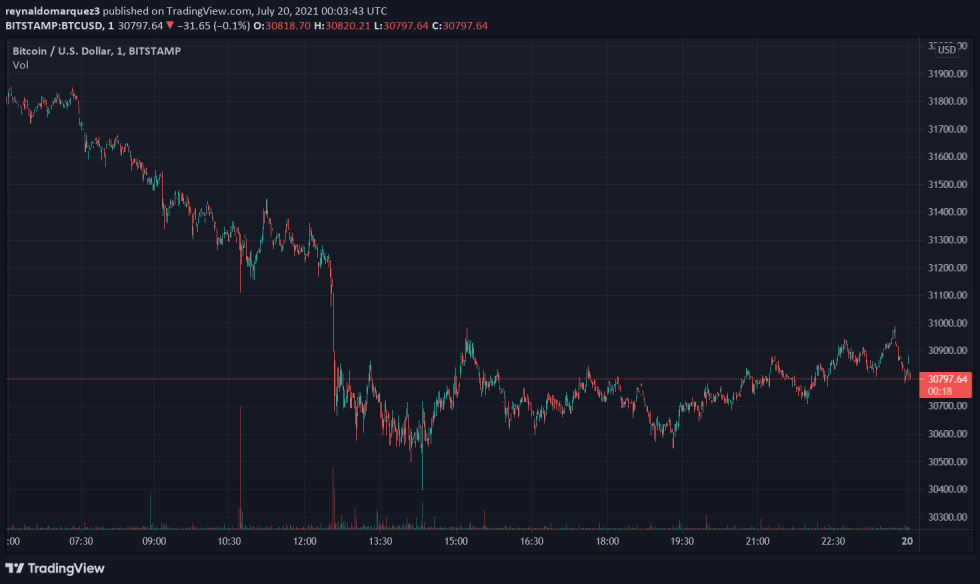The image size is (980, 584).
Task: Click the TradingView logo in the bottom-left corner
Action: [x=14, y=568]
